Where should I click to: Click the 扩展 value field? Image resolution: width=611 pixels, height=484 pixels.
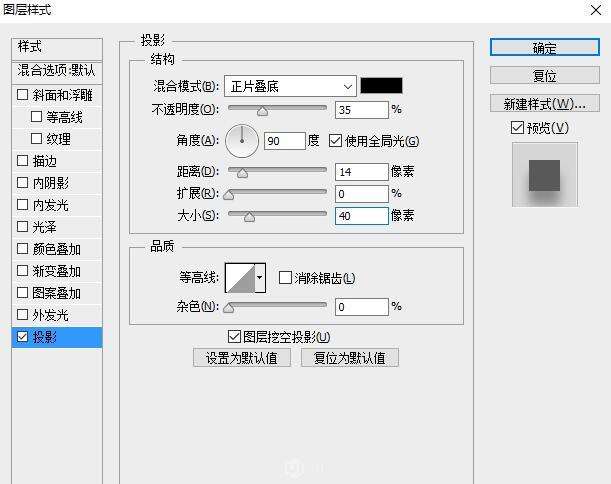coord(362,194)
